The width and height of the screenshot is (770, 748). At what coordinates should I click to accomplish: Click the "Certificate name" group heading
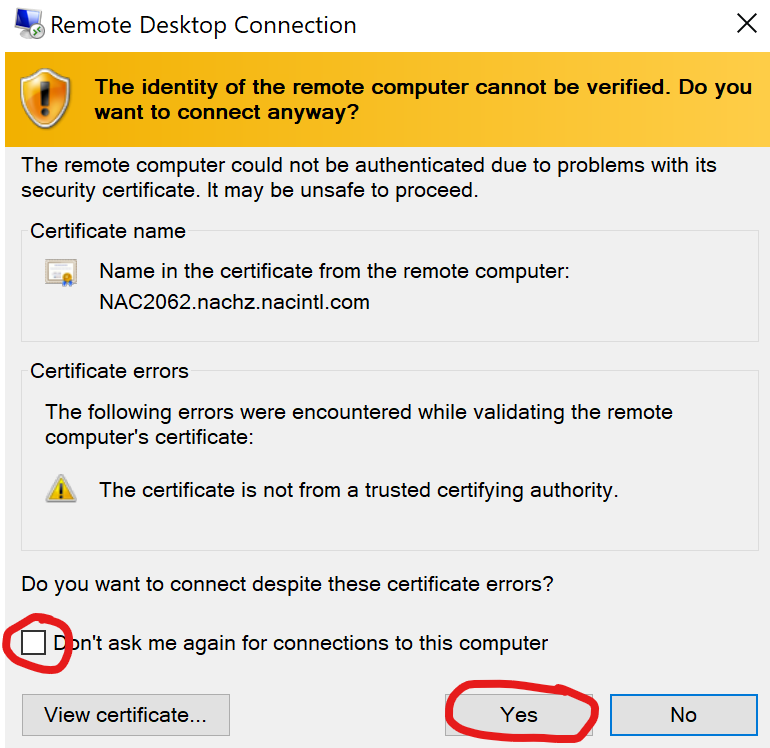click(x=108, y=231)
